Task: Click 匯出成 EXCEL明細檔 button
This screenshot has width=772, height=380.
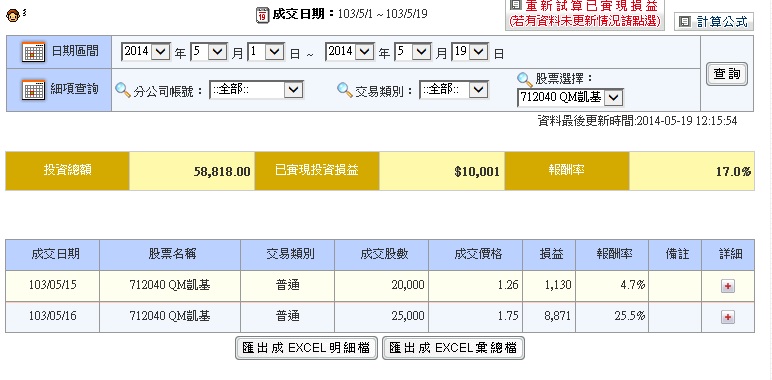Action: [306, 348]
